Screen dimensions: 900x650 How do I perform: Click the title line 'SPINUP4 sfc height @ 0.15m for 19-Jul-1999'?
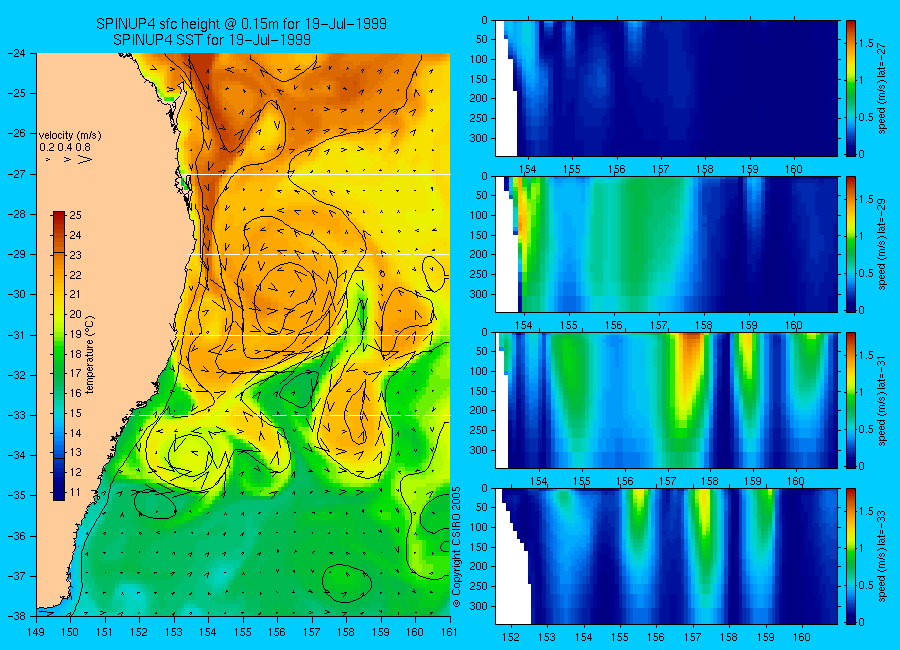click(x=241, y=24)
